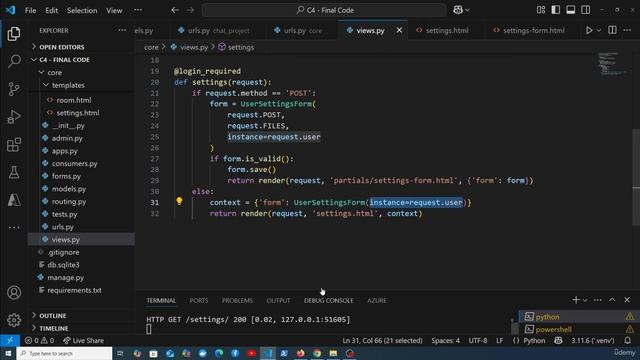Open the Testing flask view

[x=14, y=172]
